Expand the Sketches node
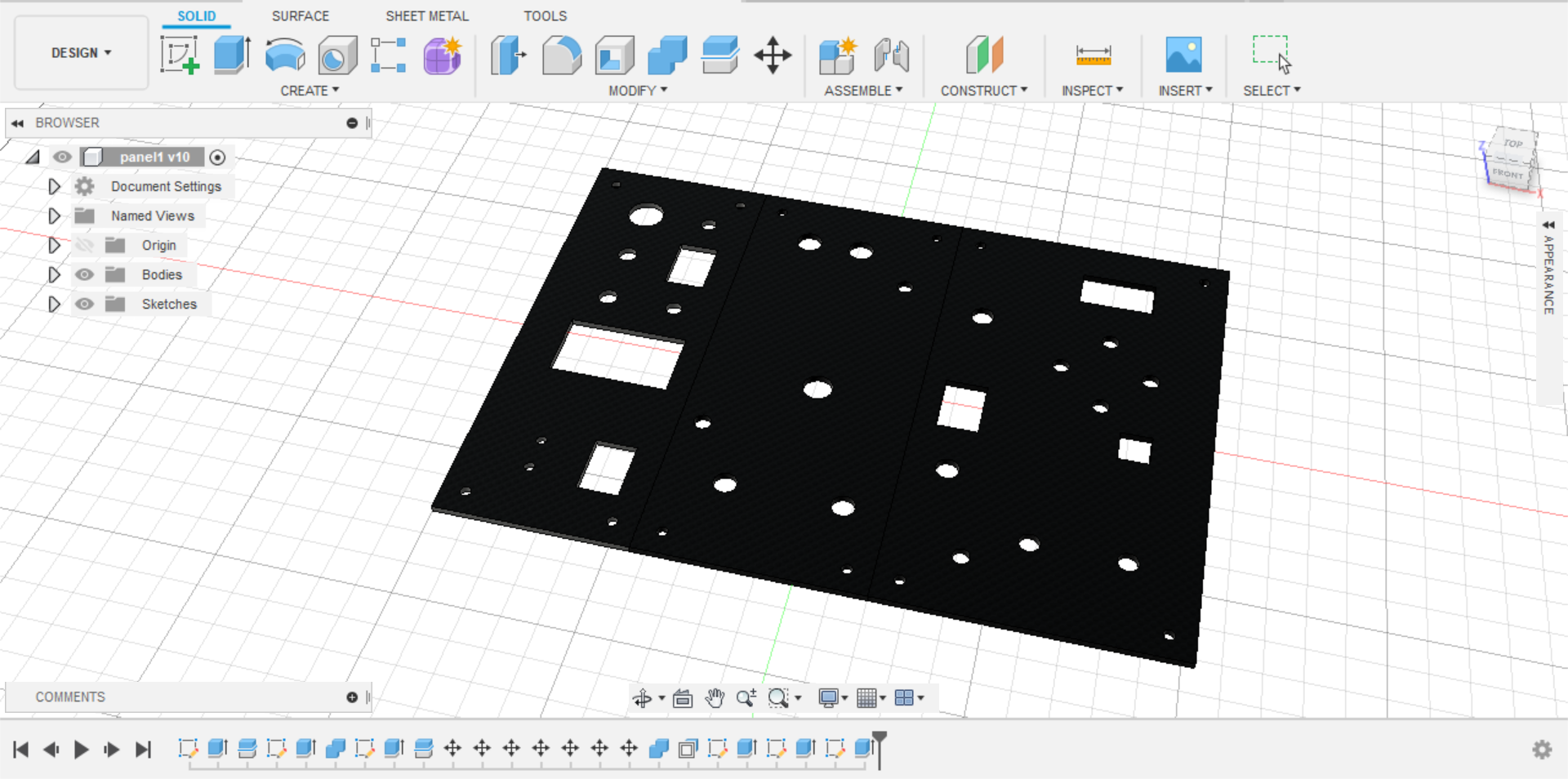The height and width of the screenshot is (779, 1568). point(54,304)
